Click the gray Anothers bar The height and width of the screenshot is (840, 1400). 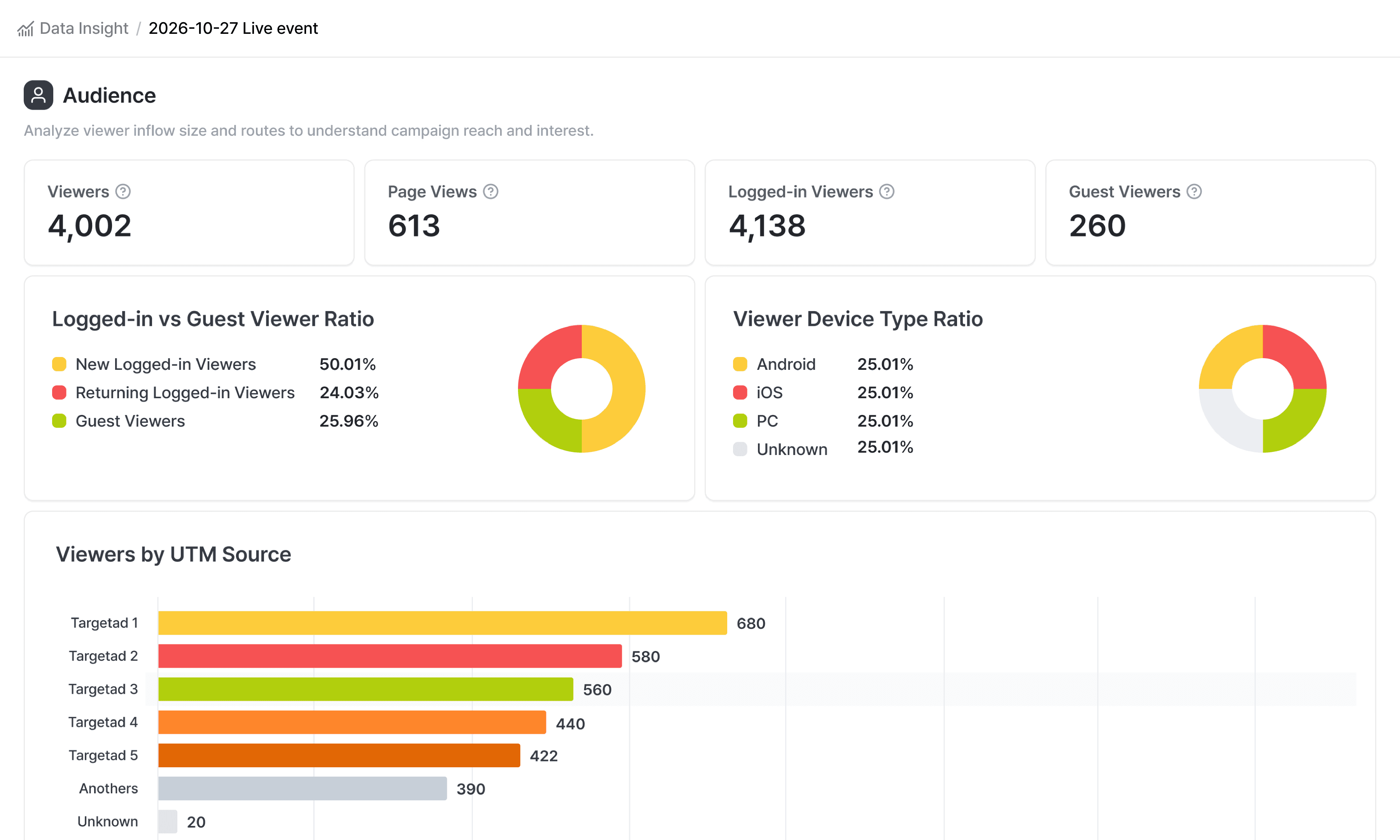coord(302,789)
